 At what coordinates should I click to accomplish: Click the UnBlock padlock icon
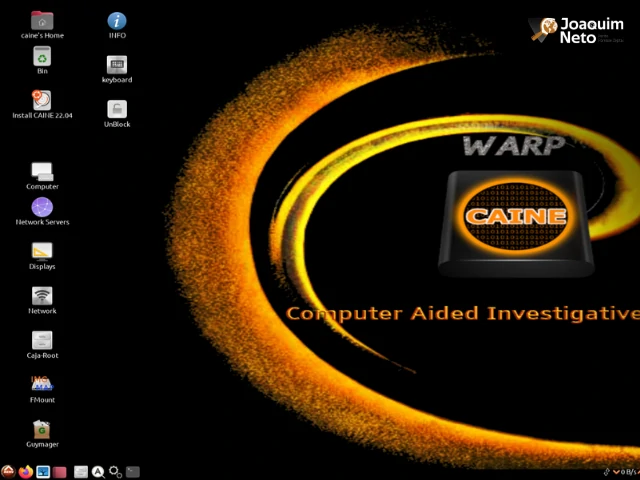tap(117, 109)
